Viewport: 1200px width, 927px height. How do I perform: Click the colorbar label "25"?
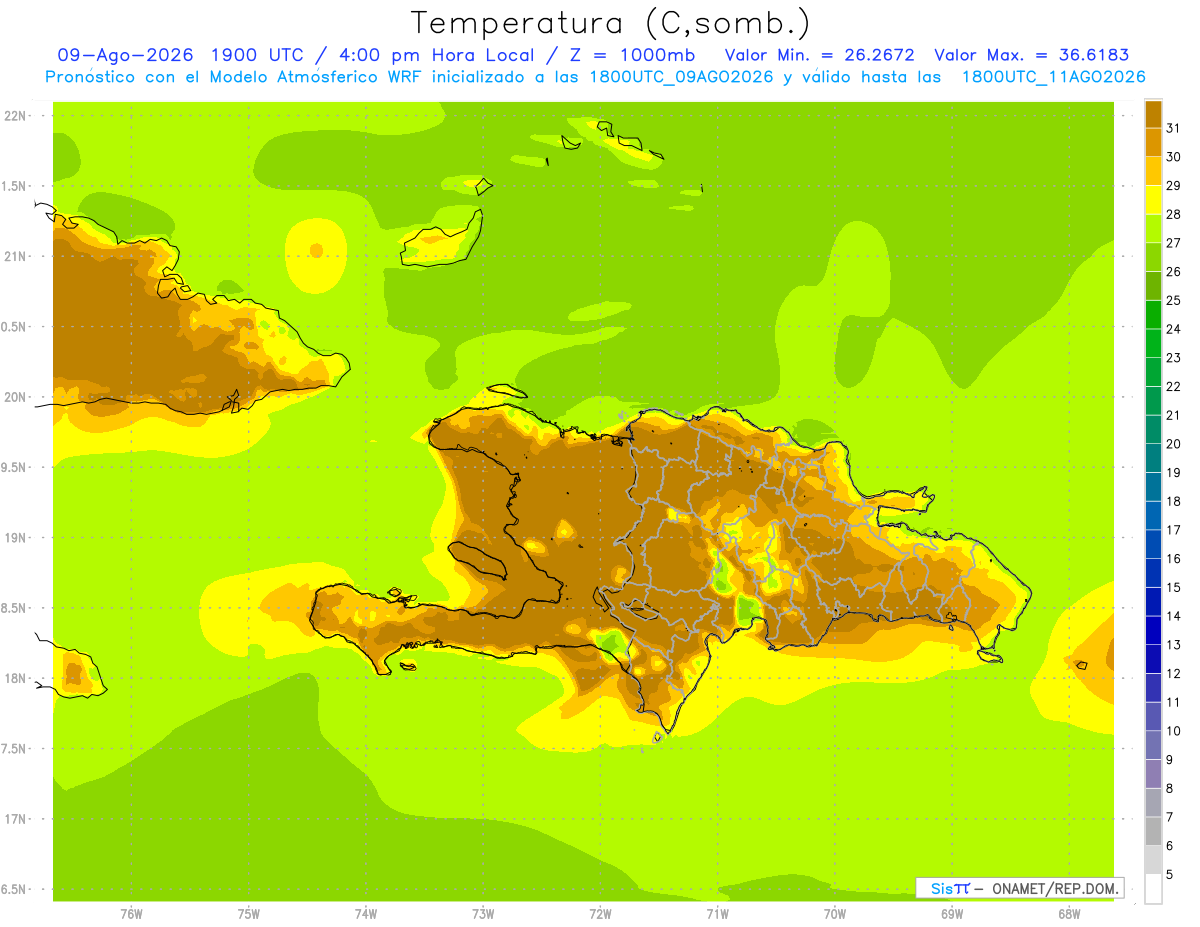coord(1173,300)
